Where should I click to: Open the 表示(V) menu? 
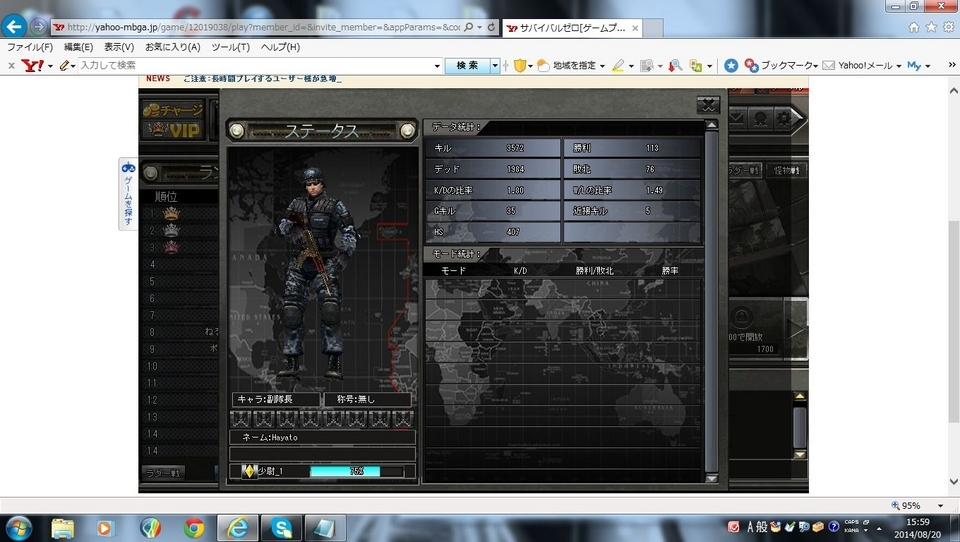[x=119, y=47]
